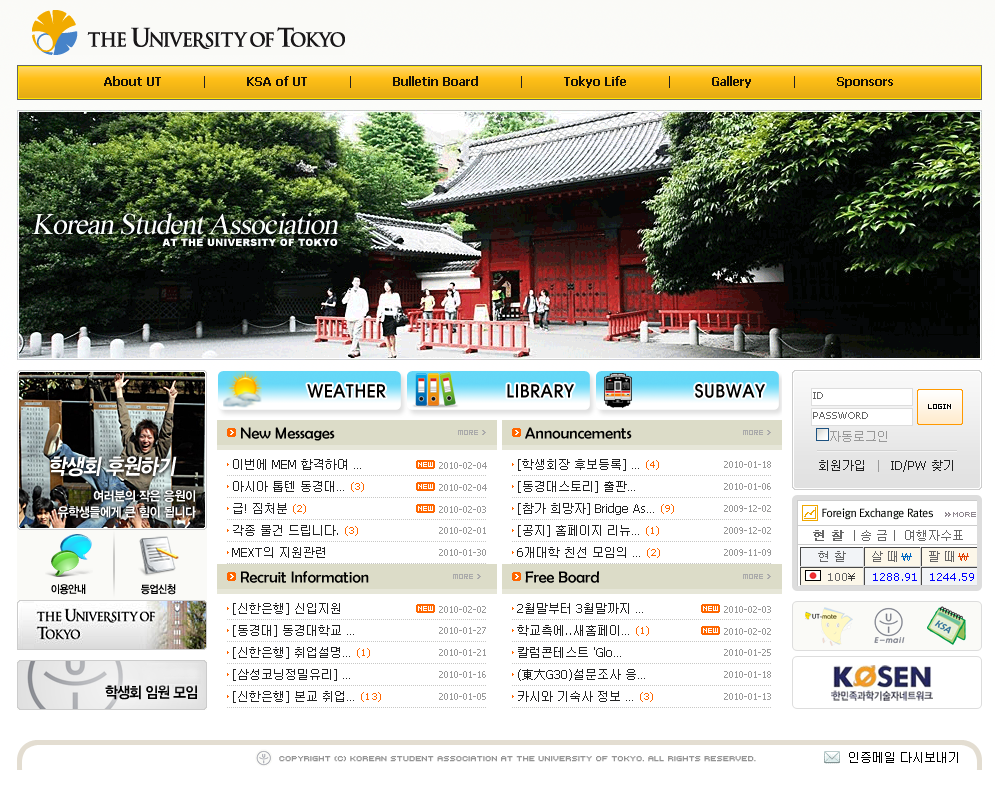Click the 등업신청 notepad icon
This screenshot has width=995, height=799.
[x=160, y=565]
